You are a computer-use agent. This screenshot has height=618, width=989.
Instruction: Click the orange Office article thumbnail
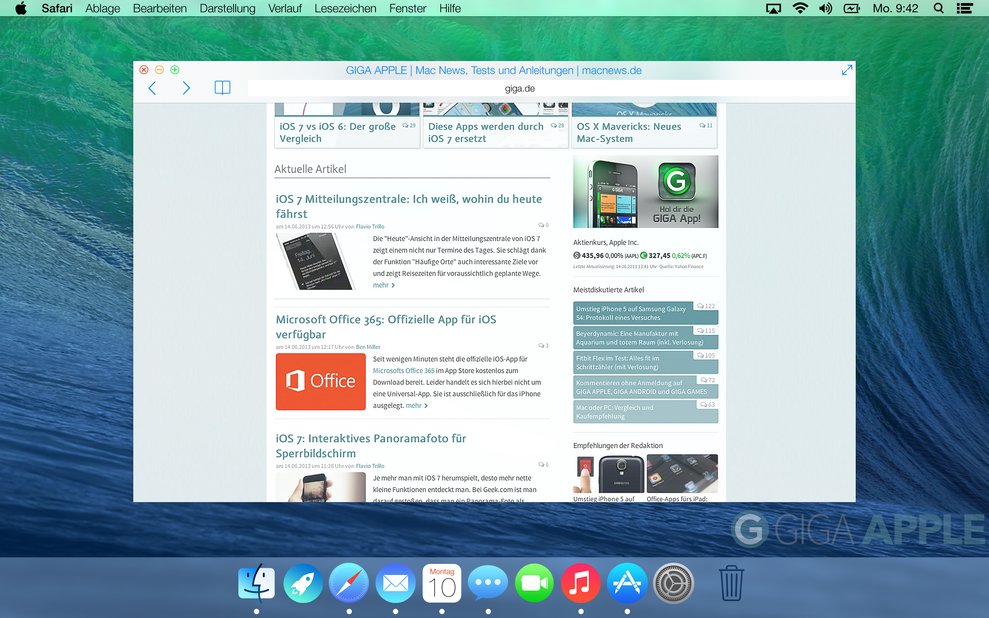pyautogui.click(x=320, y=382)
